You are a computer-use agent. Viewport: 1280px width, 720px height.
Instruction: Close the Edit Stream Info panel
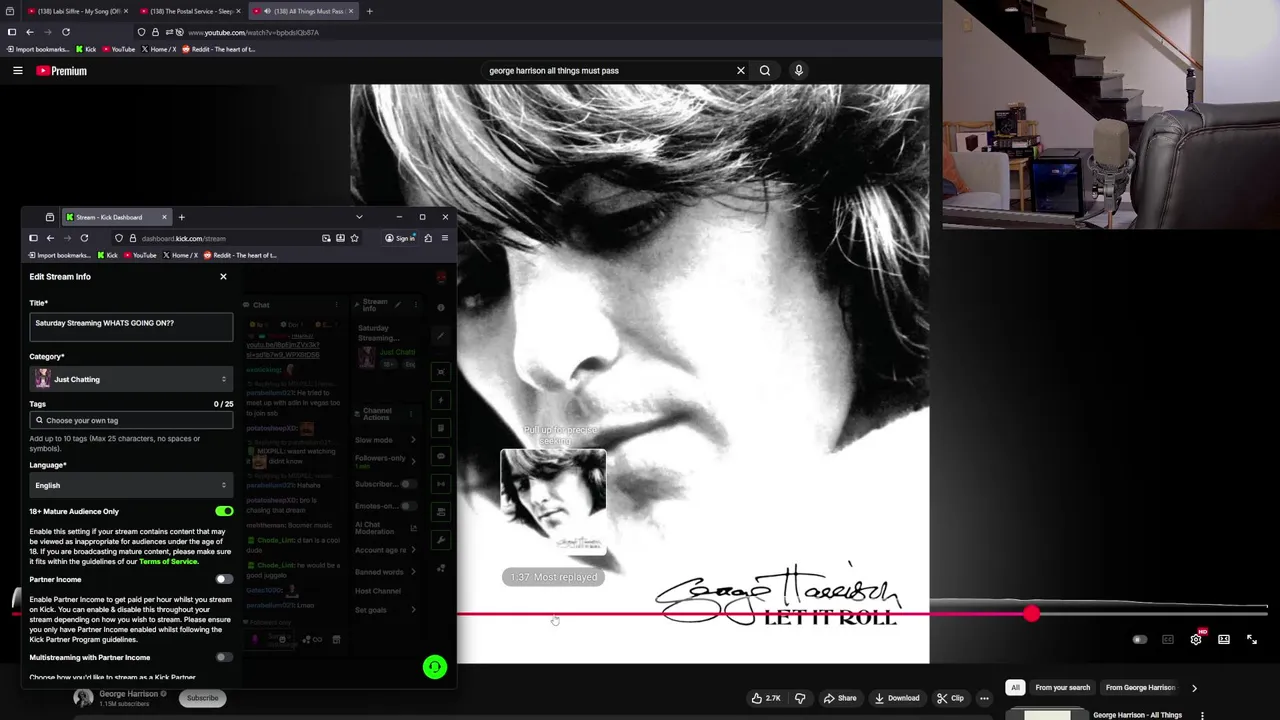click(223, 277)
